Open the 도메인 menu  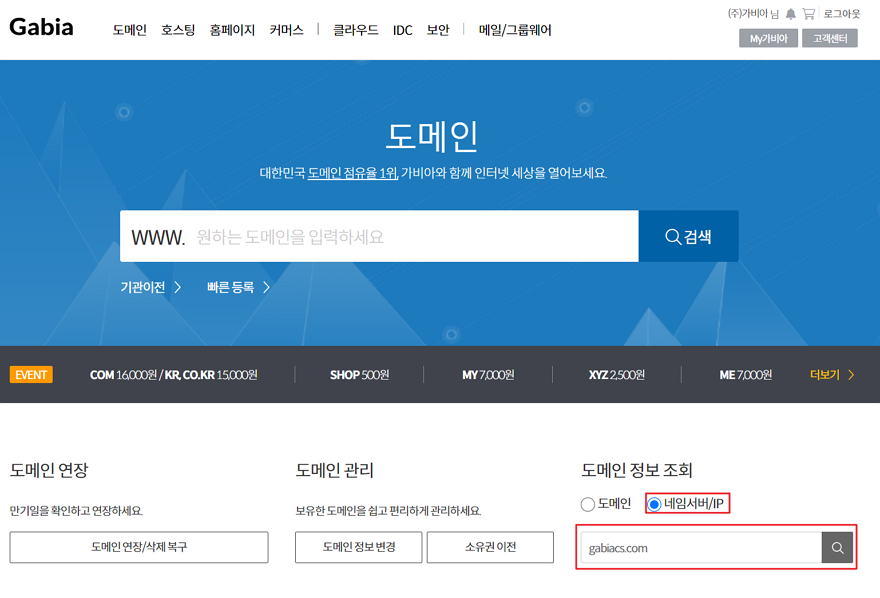pos(130,30)
